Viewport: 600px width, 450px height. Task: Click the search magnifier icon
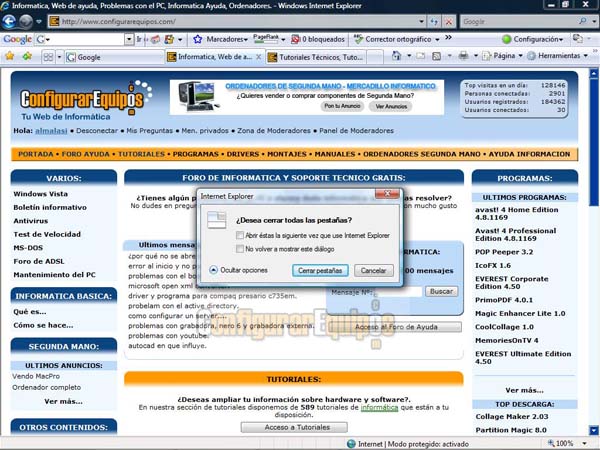pos(583,21)
